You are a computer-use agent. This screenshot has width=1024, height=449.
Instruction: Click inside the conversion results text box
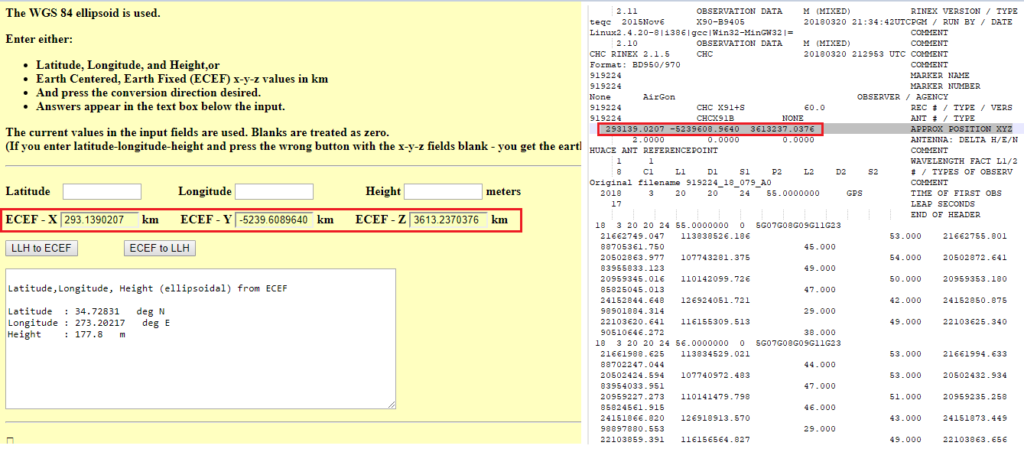[x=200, y=339]
